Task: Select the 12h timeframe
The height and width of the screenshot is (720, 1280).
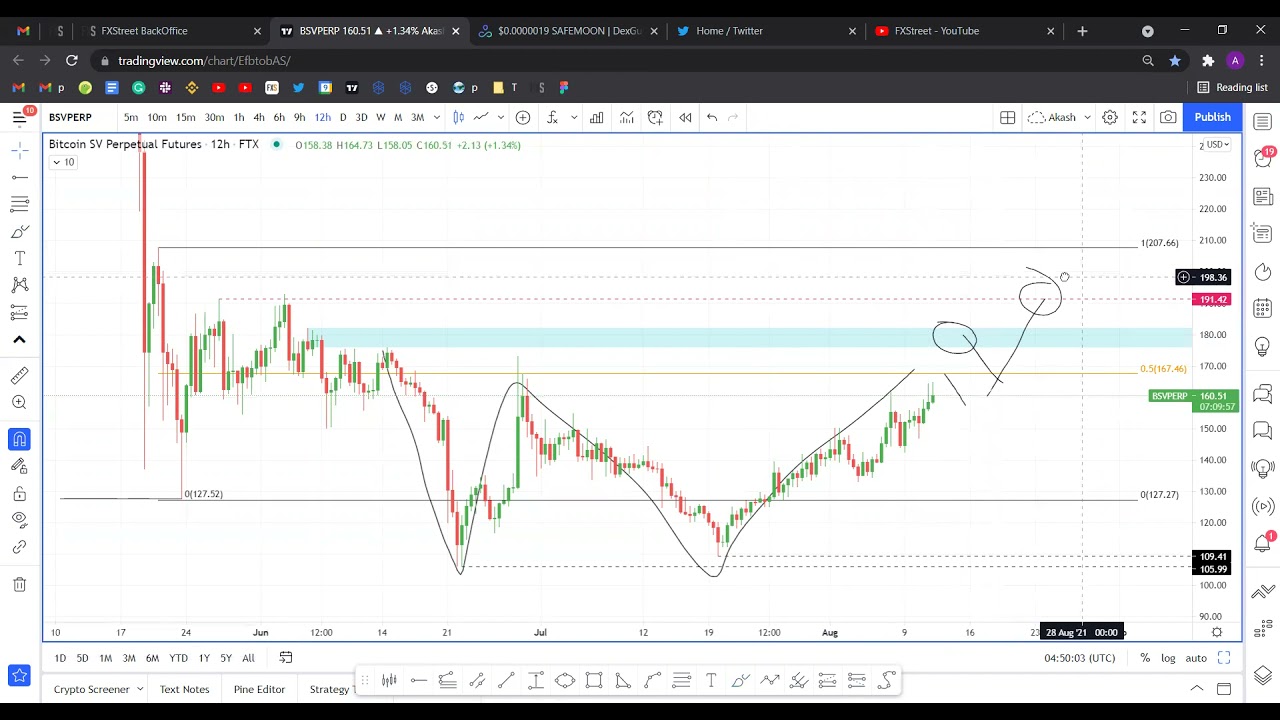Action: [322, 117]
